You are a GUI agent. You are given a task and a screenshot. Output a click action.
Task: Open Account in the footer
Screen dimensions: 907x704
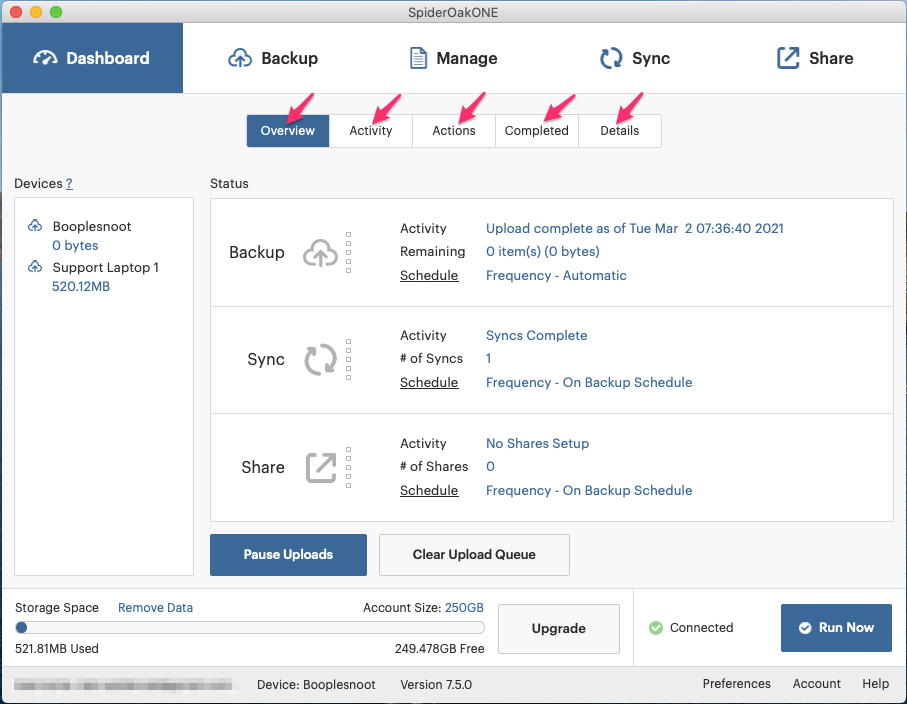(x=816, y=684)
